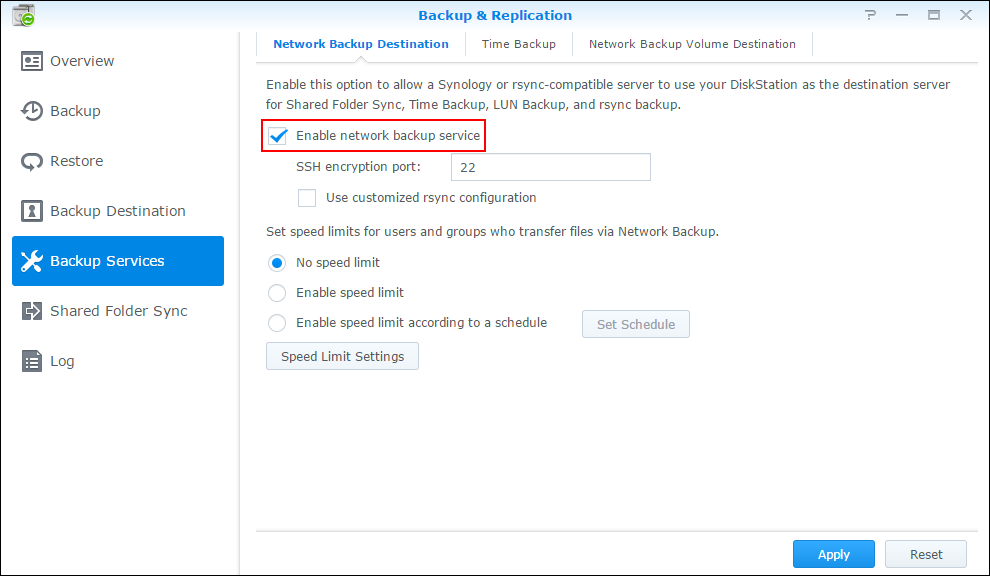Open the Shared Folder Sync section
990x576 pixels.
tap(118, 311)
